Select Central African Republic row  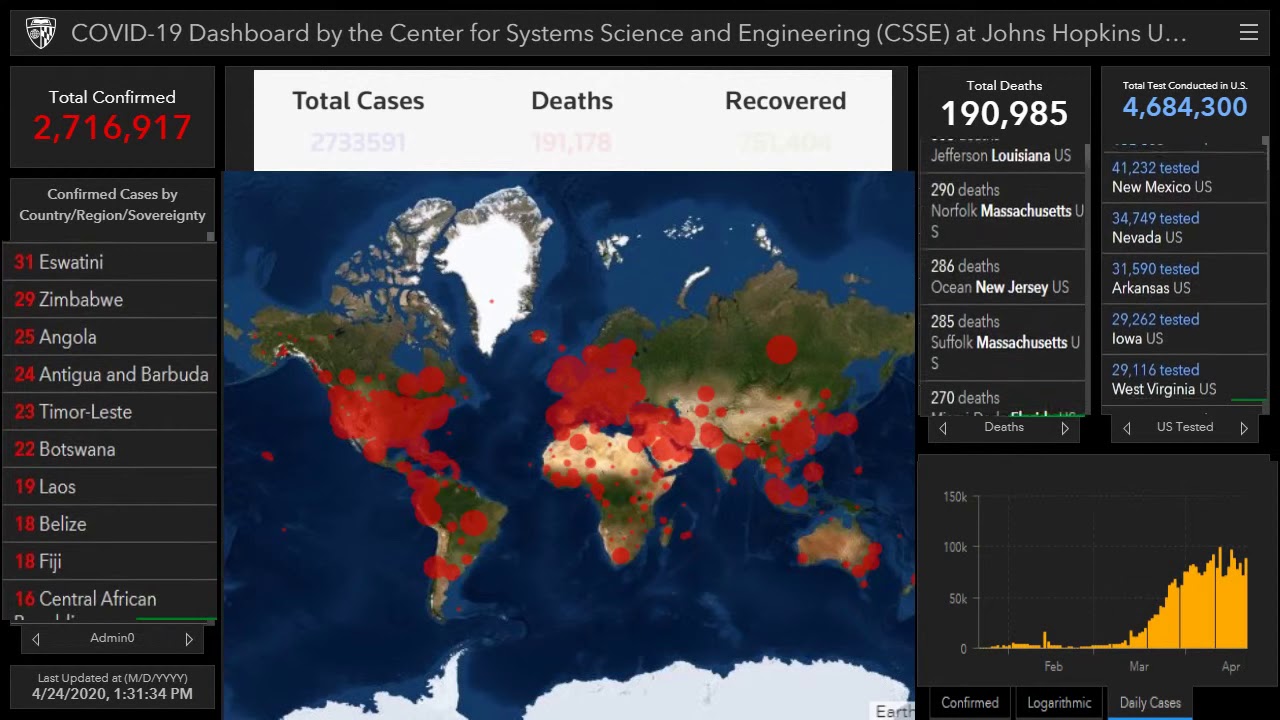tap(110, 600)
